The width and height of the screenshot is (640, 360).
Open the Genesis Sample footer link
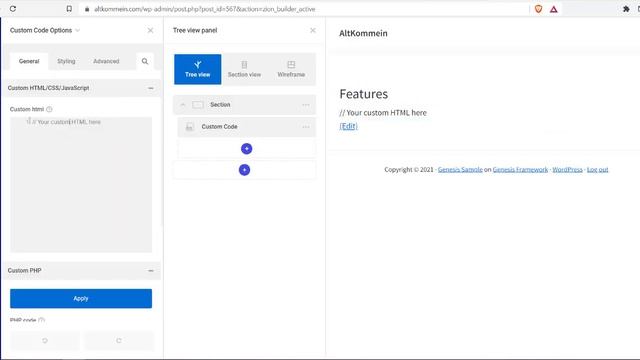click(x=460, y=169)
